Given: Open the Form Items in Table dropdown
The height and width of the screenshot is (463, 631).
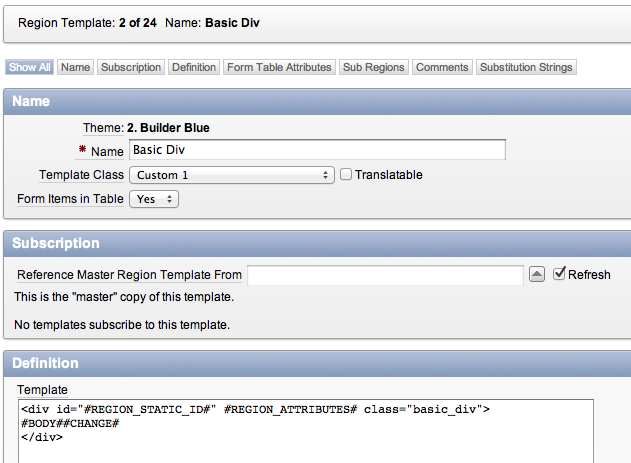Looking at the screenshot, I should coord(154,199).
